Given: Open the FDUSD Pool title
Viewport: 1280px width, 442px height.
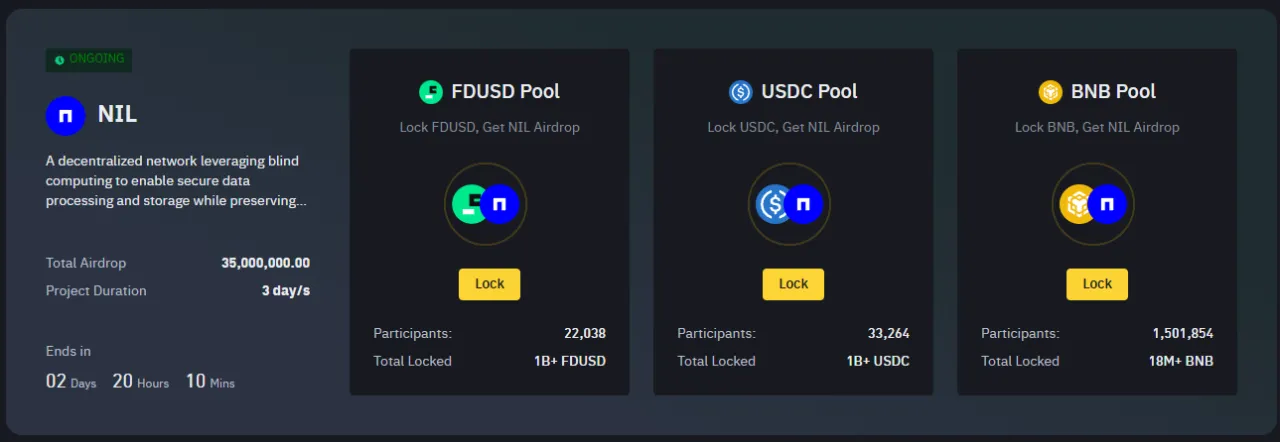Looking at the screenshot, I should pos(505,92).
